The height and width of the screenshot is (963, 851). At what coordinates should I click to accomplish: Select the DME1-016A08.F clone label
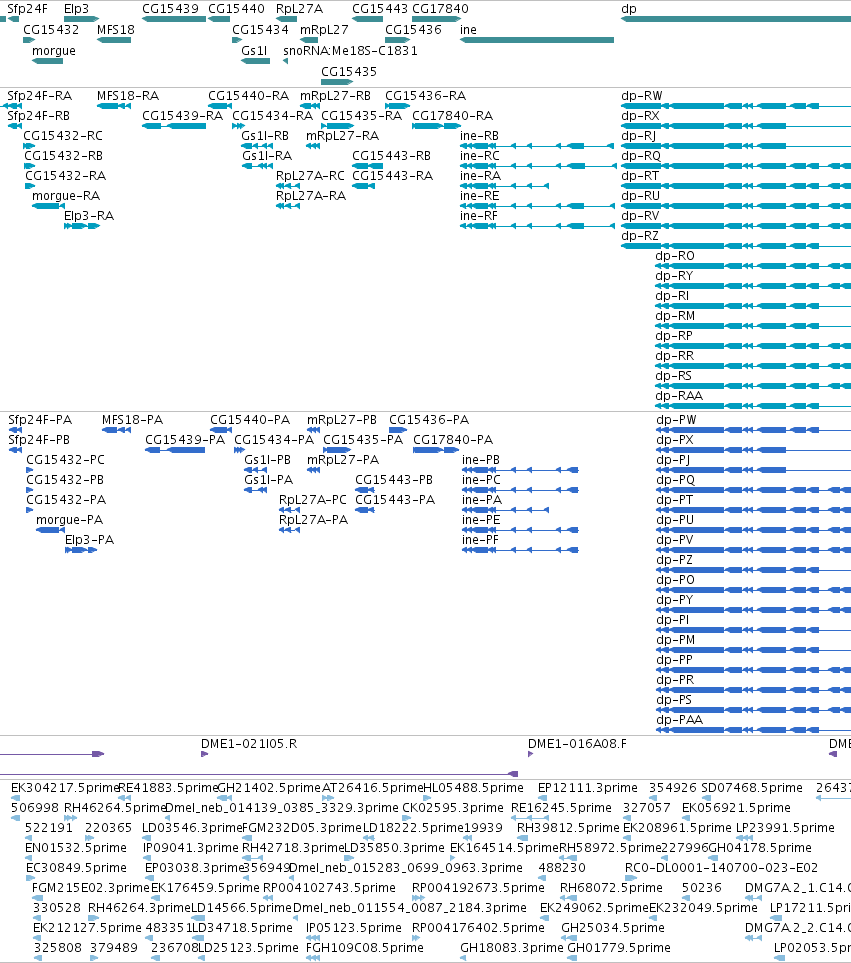coord(577,744)
